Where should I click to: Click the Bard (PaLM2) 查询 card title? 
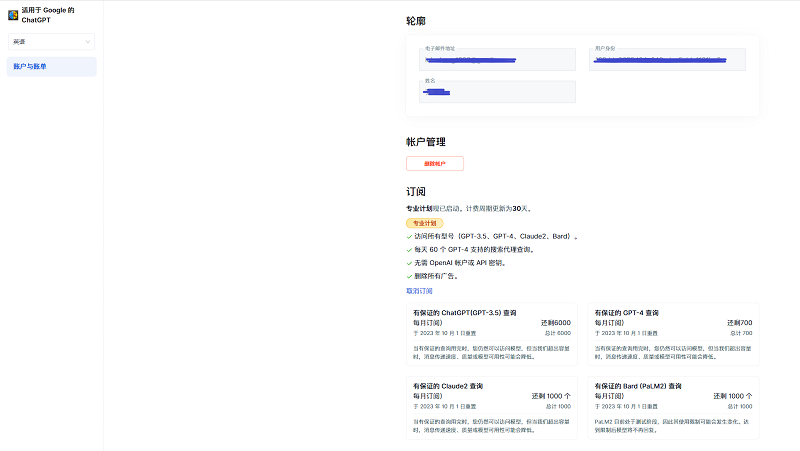pyautogui.click(x=638, y=386)
